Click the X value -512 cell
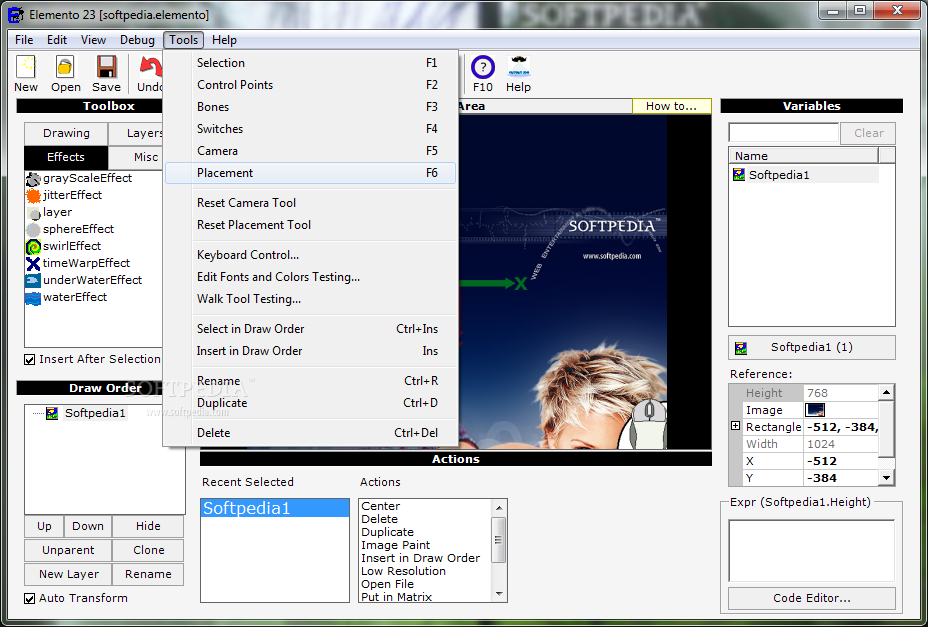The width and height of the screenshot is (928, 627). point(841,461)
